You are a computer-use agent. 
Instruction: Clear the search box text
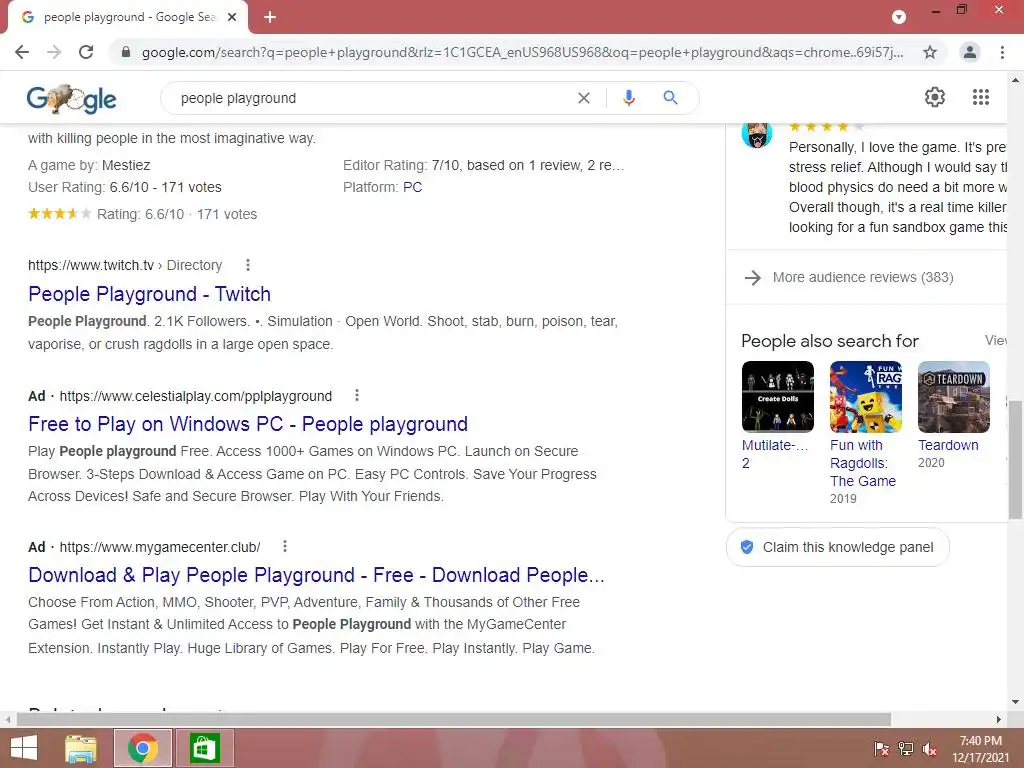click(584, 98)
